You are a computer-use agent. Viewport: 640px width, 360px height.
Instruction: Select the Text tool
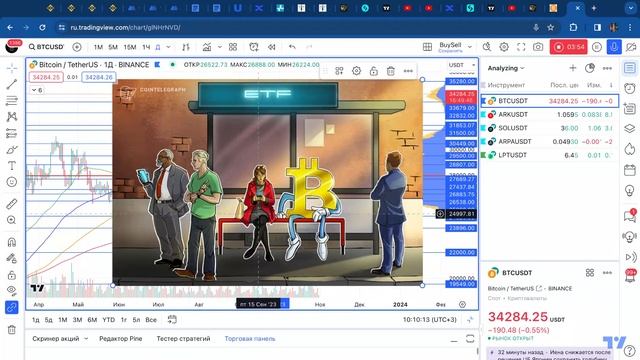11,166
